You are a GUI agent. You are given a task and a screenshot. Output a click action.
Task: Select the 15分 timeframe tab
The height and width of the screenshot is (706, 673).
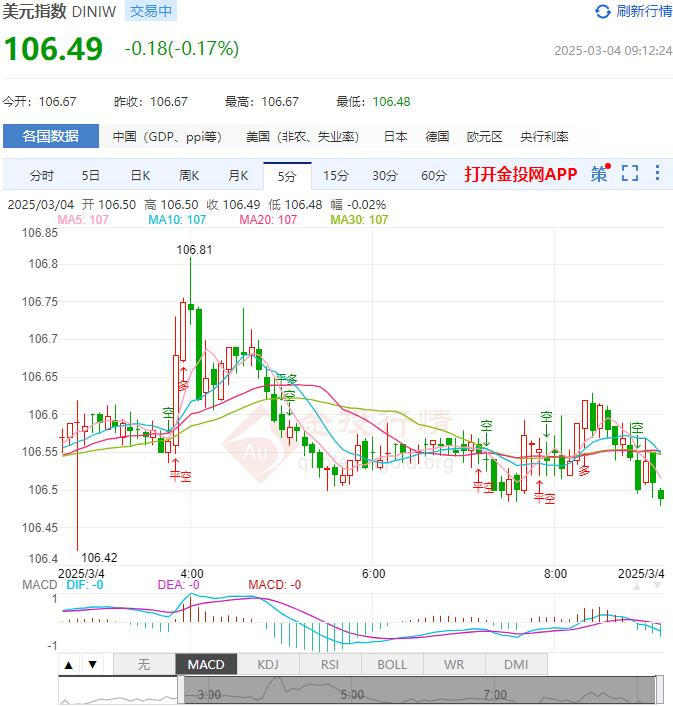[336, 175]
